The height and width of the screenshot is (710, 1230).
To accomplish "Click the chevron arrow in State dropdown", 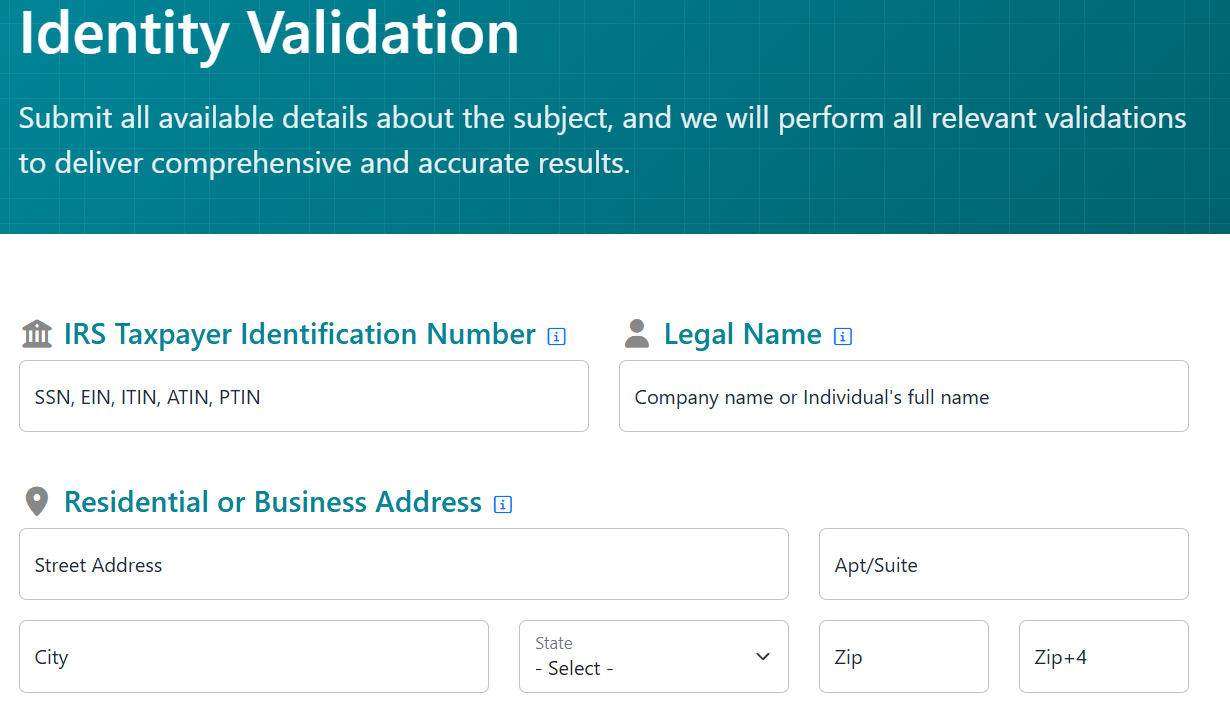I will coord(763,657).
